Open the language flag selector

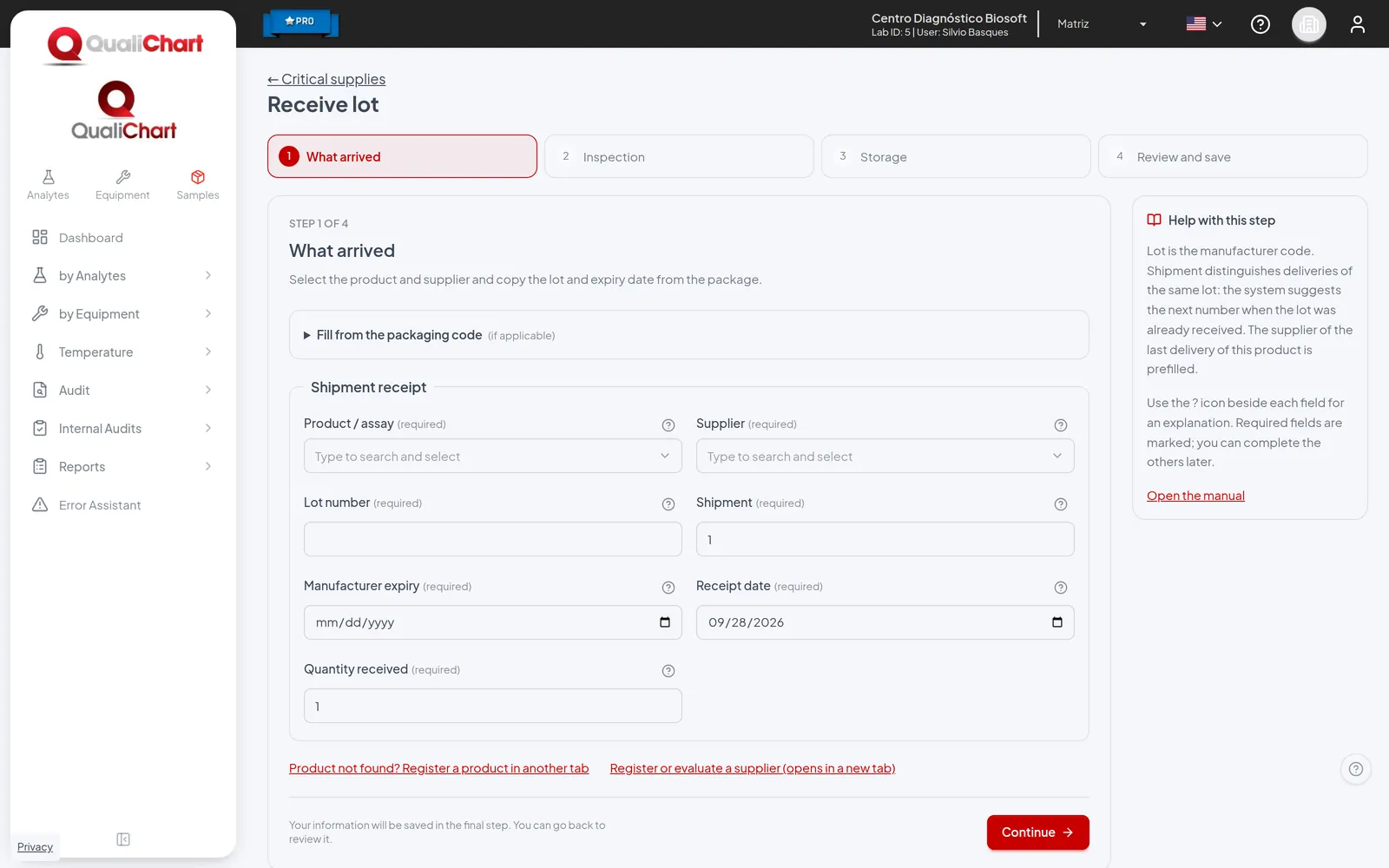(1204, 24)
